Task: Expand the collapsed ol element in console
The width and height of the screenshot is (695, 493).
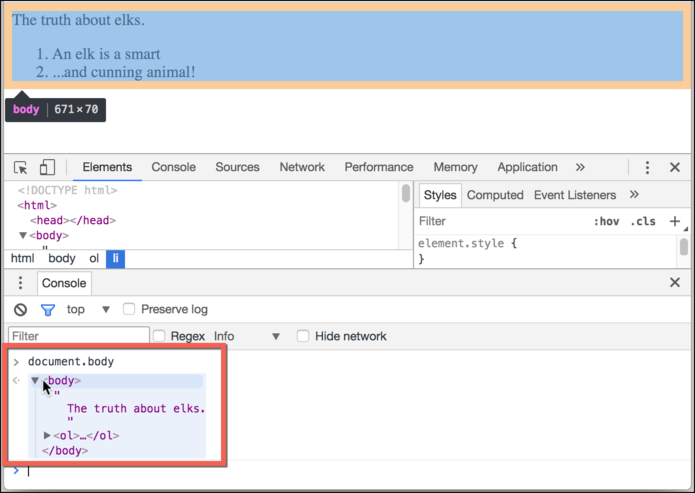Action: [x=47, y=436]
